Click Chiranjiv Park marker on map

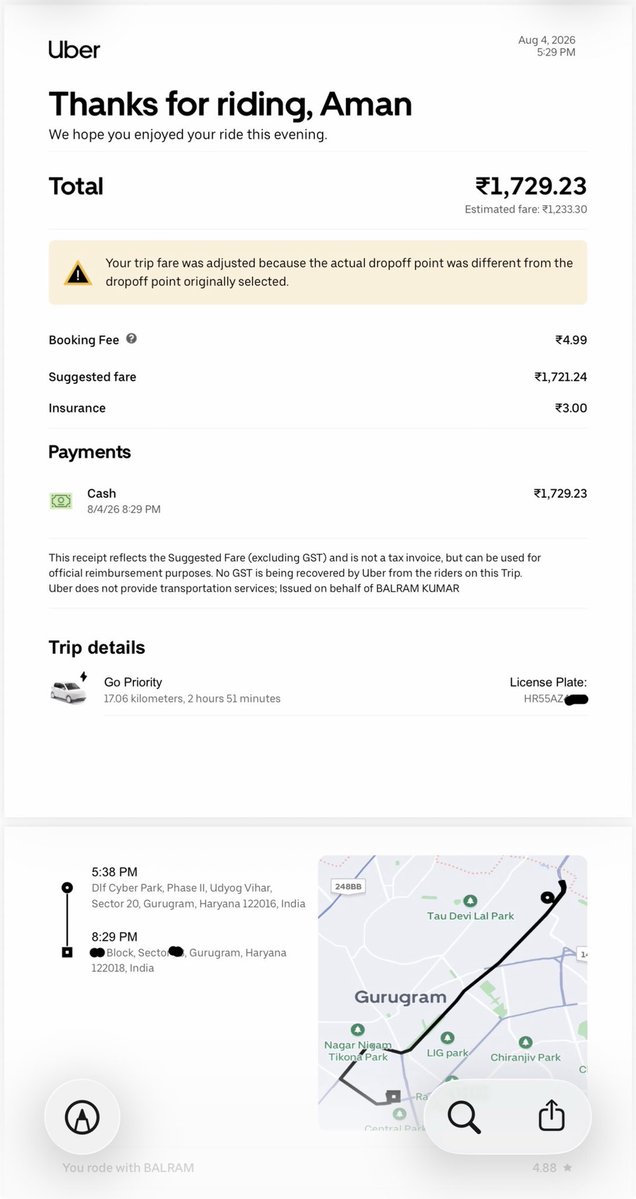[525, 1042]
